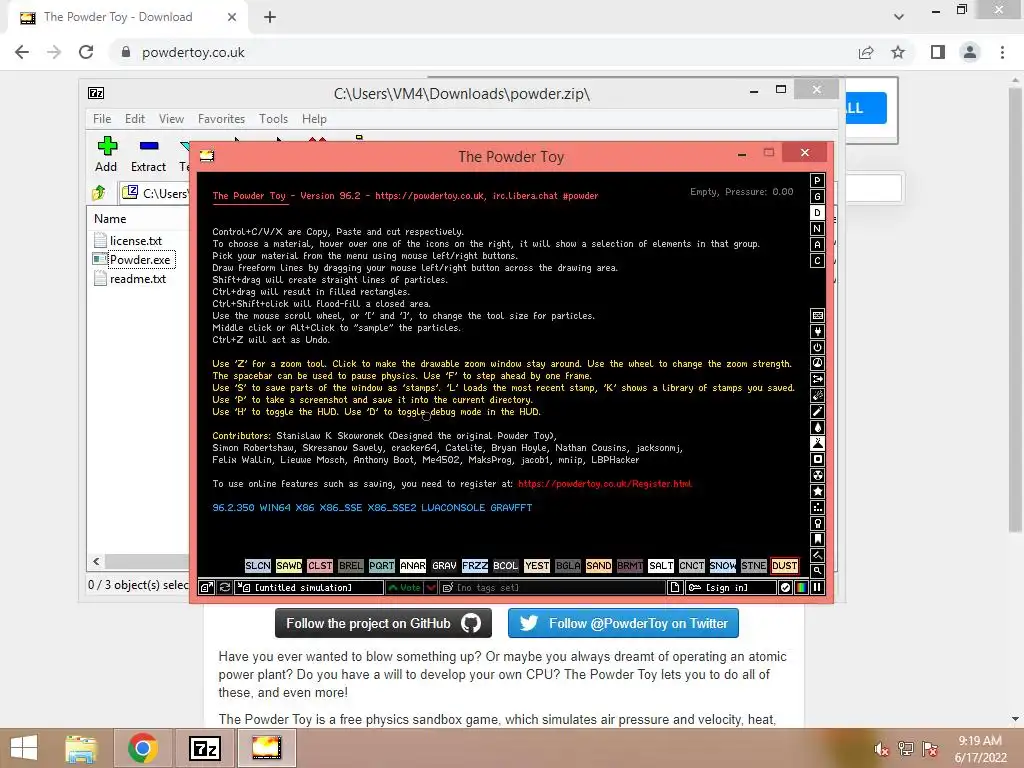This screenshot has height=768, width=1024.
Task: Select the SAND element swatch
Action: 598,566
